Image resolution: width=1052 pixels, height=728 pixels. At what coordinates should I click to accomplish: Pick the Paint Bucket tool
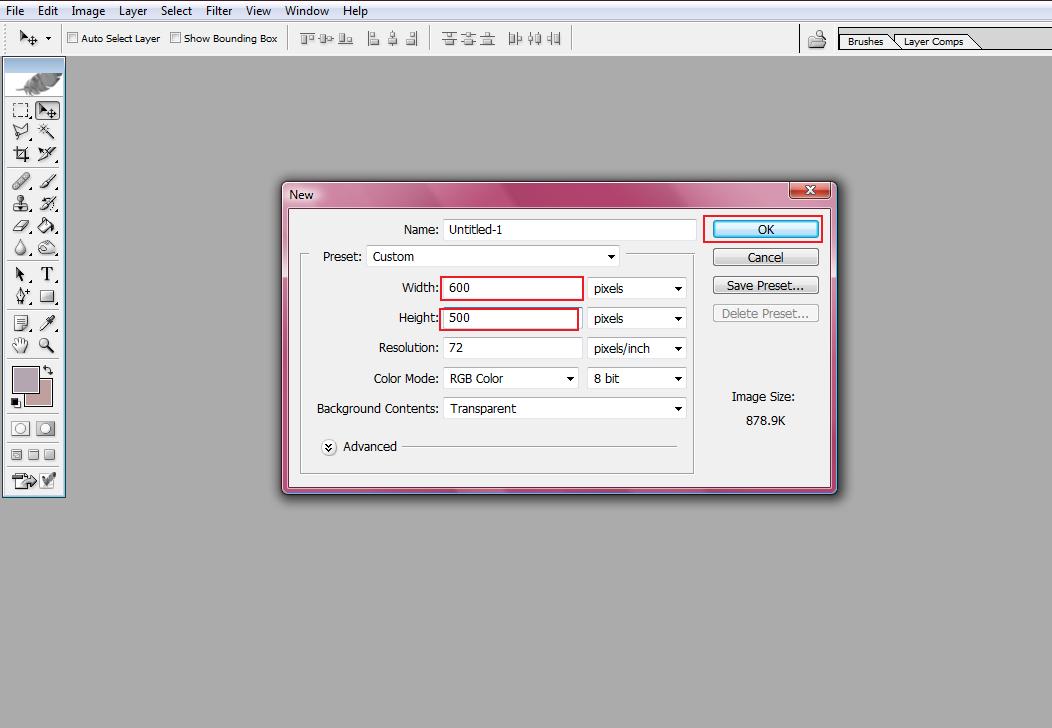point(46,226)
